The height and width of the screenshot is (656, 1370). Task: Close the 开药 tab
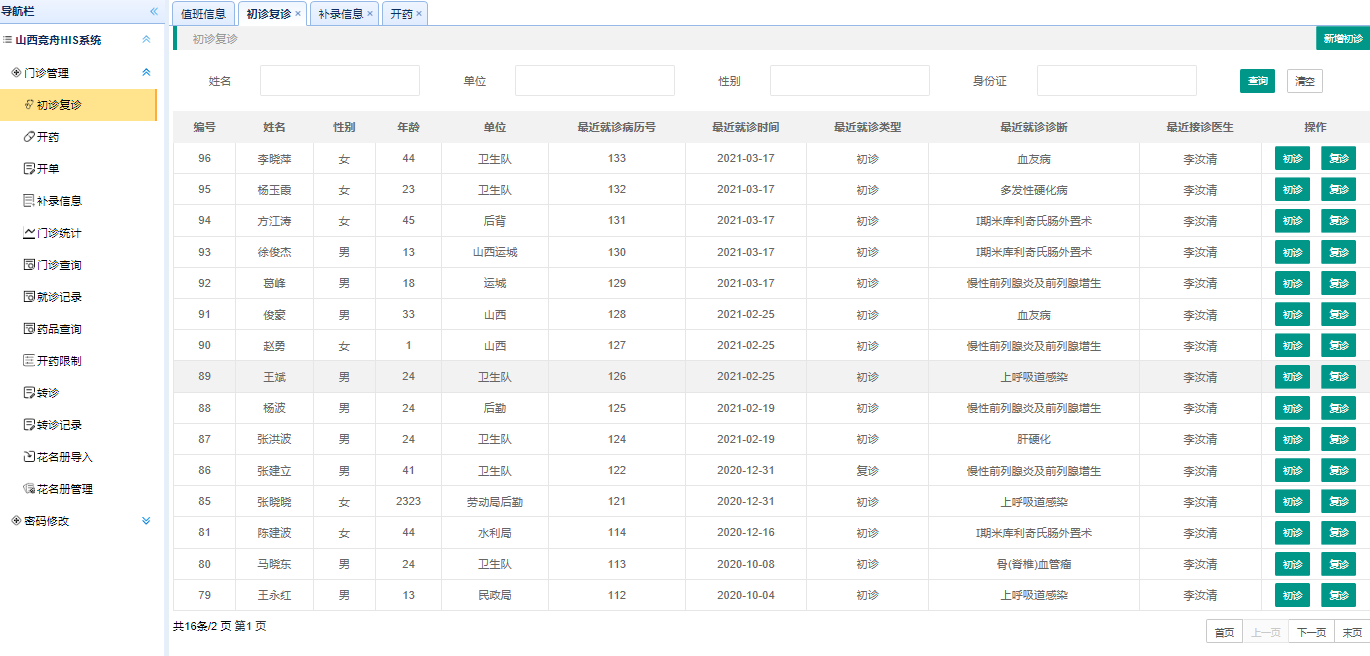pos(419,14)
